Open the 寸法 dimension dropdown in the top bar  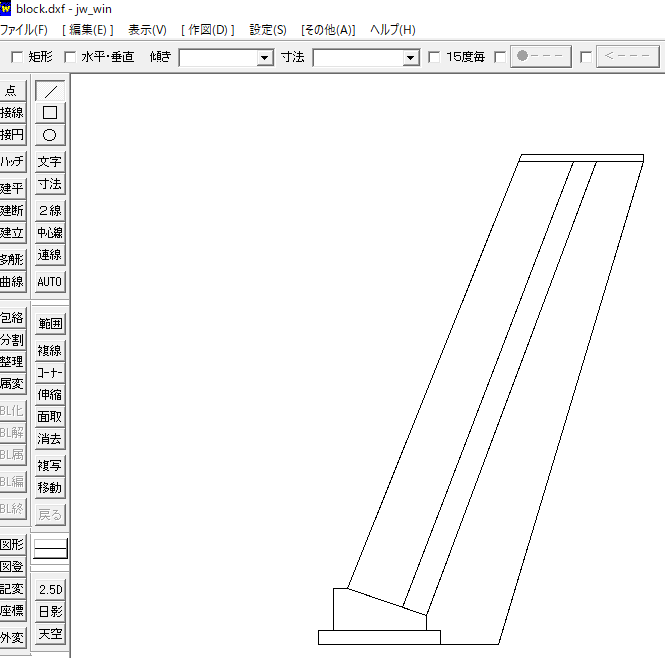pyautogui.click(x=410, y=58)
